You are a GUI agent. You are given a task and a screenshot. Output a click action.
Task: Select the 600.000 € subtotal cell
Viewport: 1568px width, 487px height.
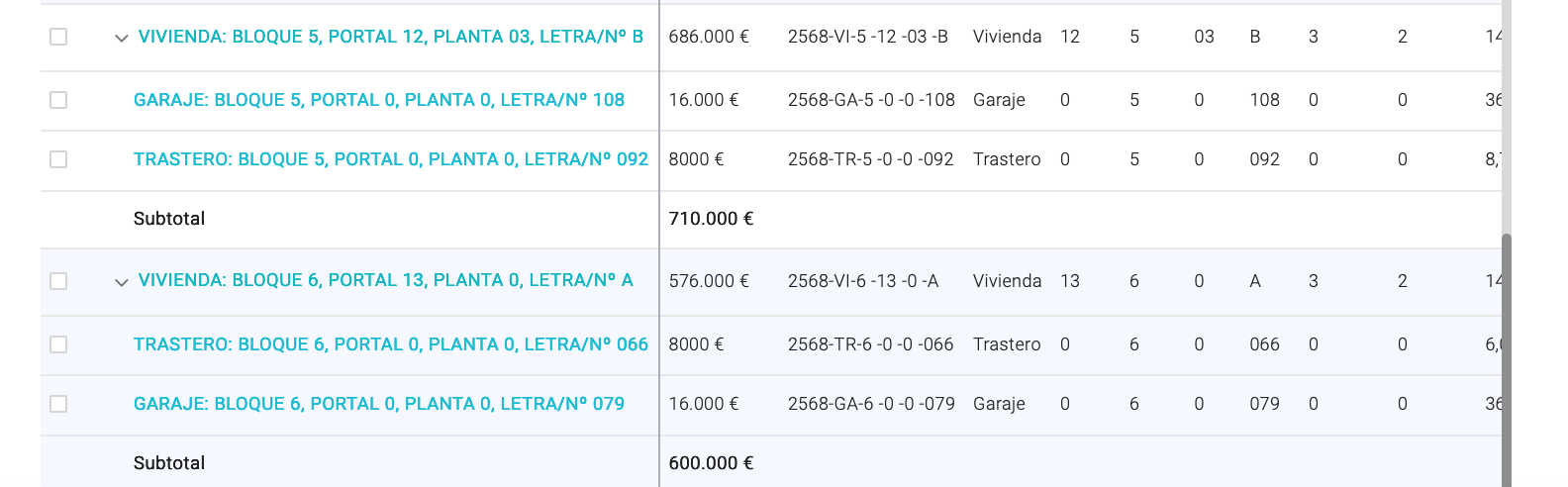click(x=711, y=463)
